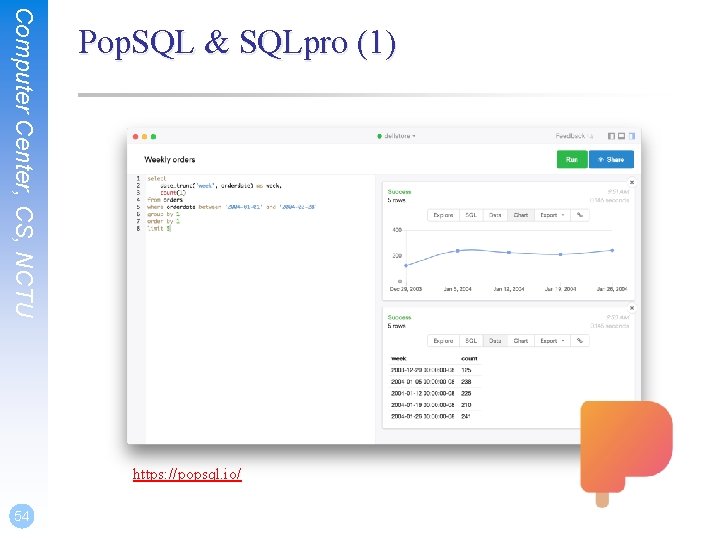Click the green Run button
Screen dimensions: 720x540
[x=572, y=159]
